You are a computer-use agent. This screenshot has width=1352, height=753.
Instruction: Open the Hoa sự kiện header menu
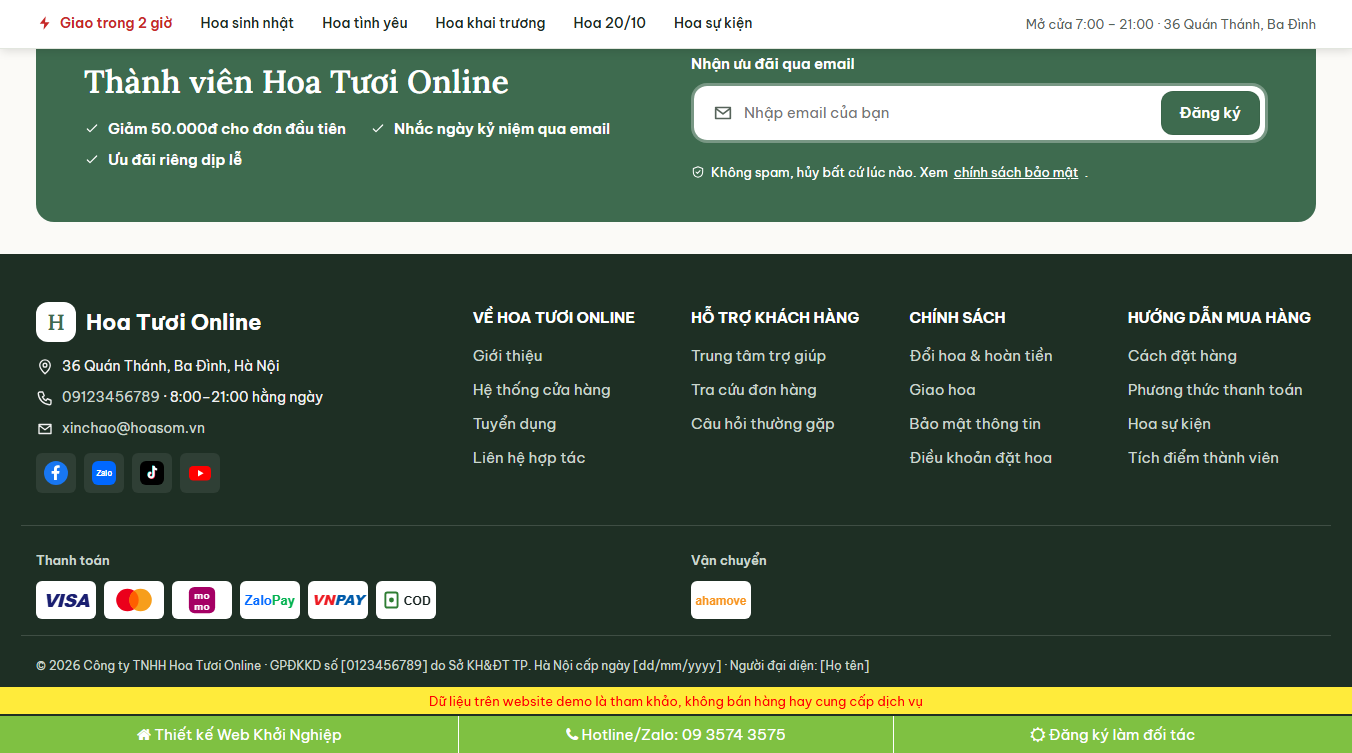(713, 23)
